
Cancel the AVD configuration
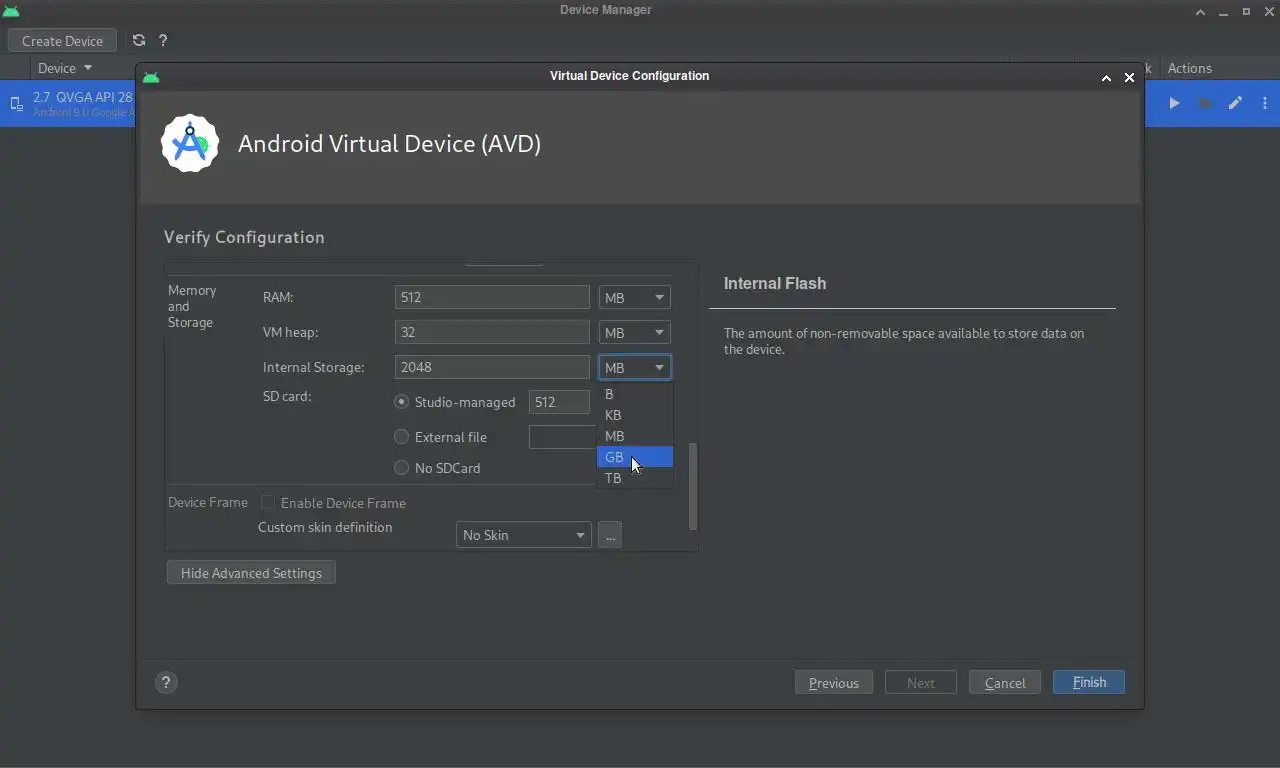(1005, 683)
